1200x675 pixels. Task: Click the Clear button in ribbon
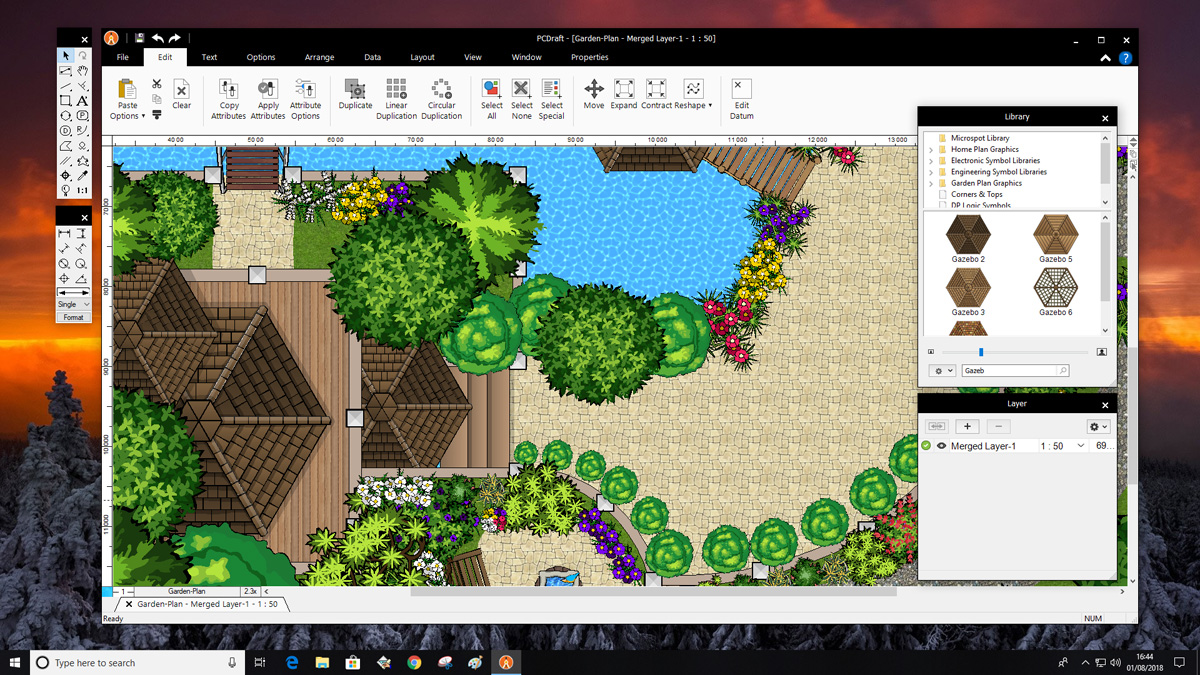point(181,94)
